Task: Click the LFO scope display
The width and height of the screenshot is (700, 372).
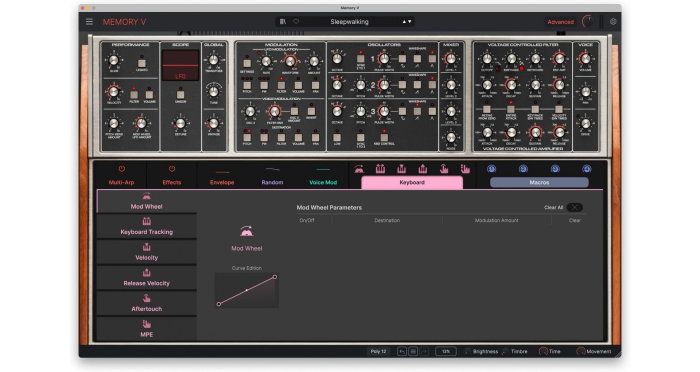Action: click(x=180, y=65)
